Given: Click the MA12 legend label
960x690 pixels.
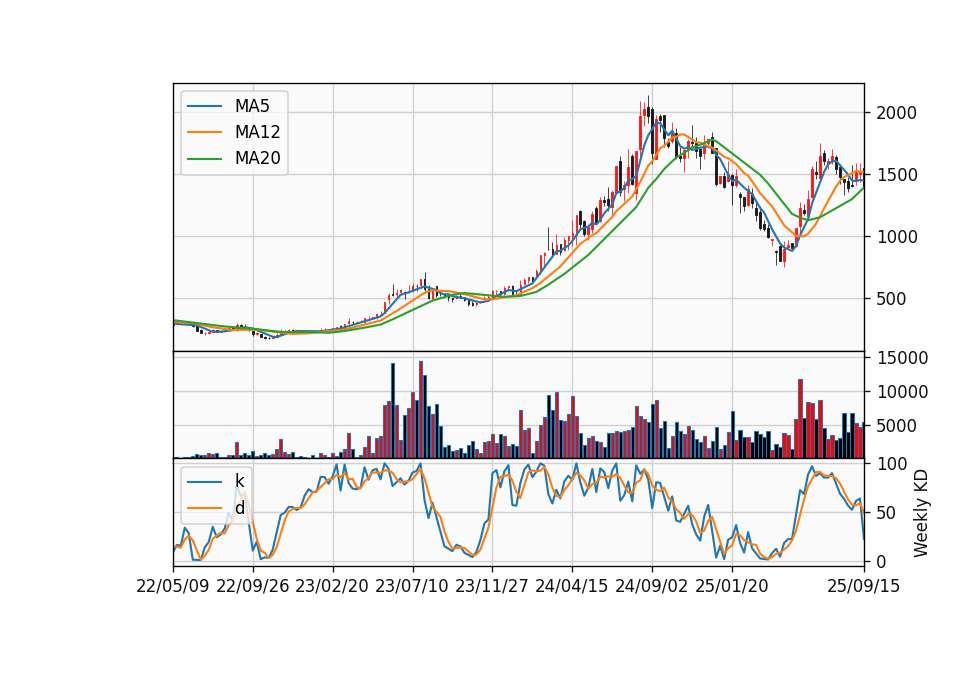Looking at the screenshot, I should click(257, 132).
